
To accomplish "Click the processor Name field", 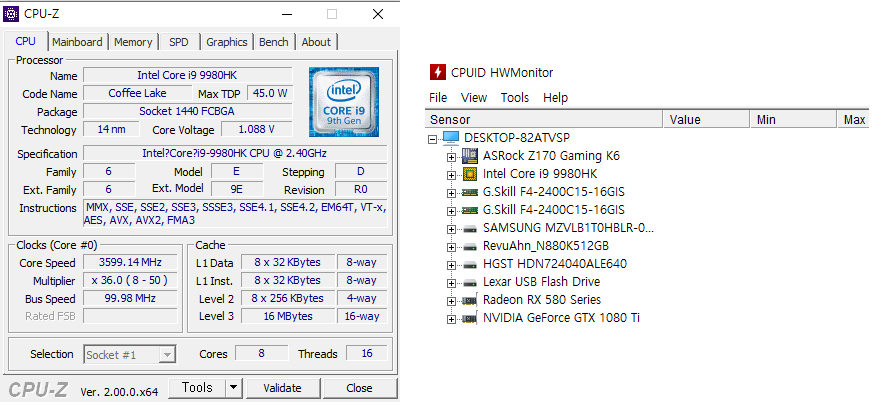I will coord(188,75).
